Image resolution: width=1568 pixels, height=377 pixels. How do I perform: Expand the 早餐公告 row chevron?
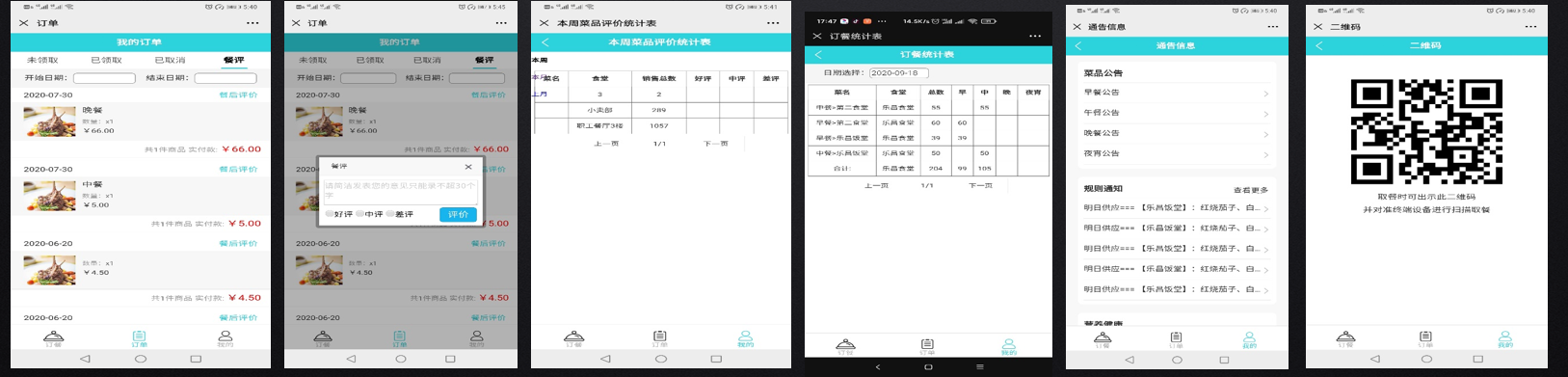1265,94
